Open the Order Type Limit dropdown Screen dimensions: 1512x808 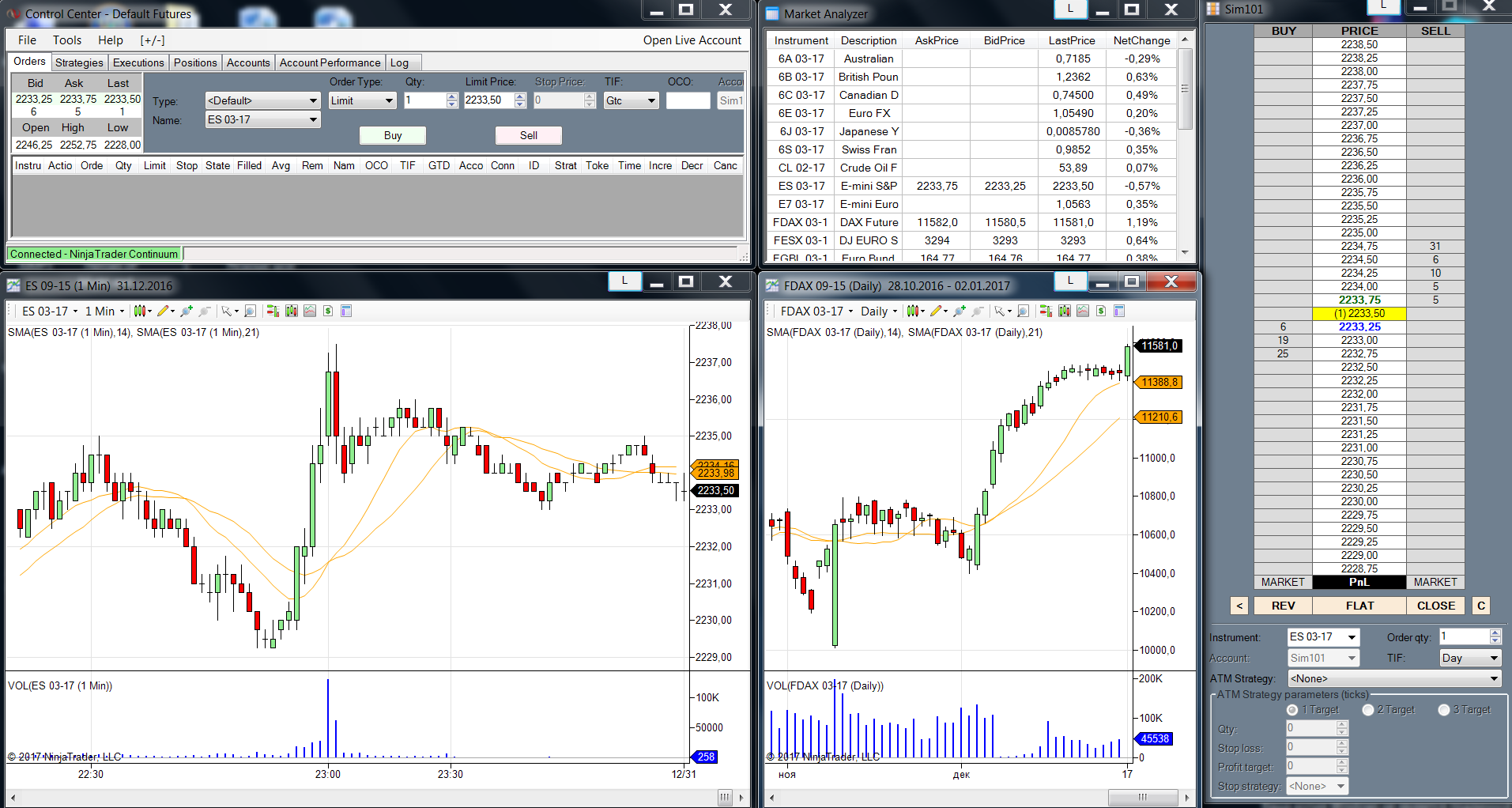363,101
